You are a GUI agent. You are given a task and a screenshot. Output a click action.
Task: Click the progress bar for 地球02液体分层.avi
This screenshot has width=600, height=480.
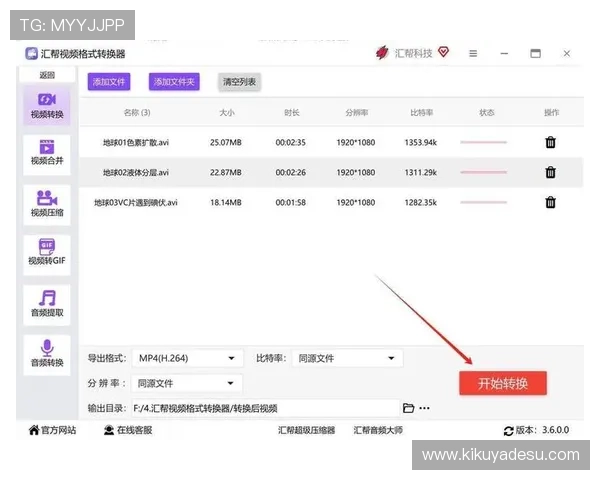[x=484, y=172]
